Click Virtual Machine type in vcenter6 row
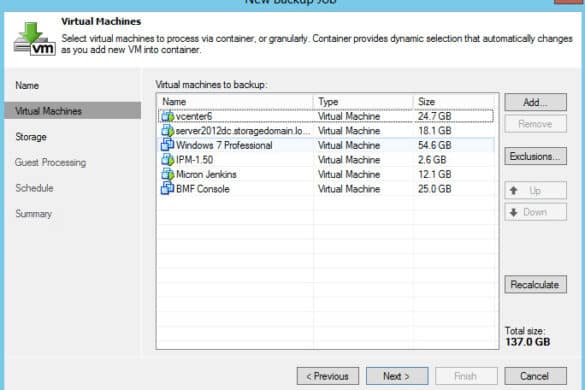This screenshot has height=390, width=585. (x=349, y=116)
